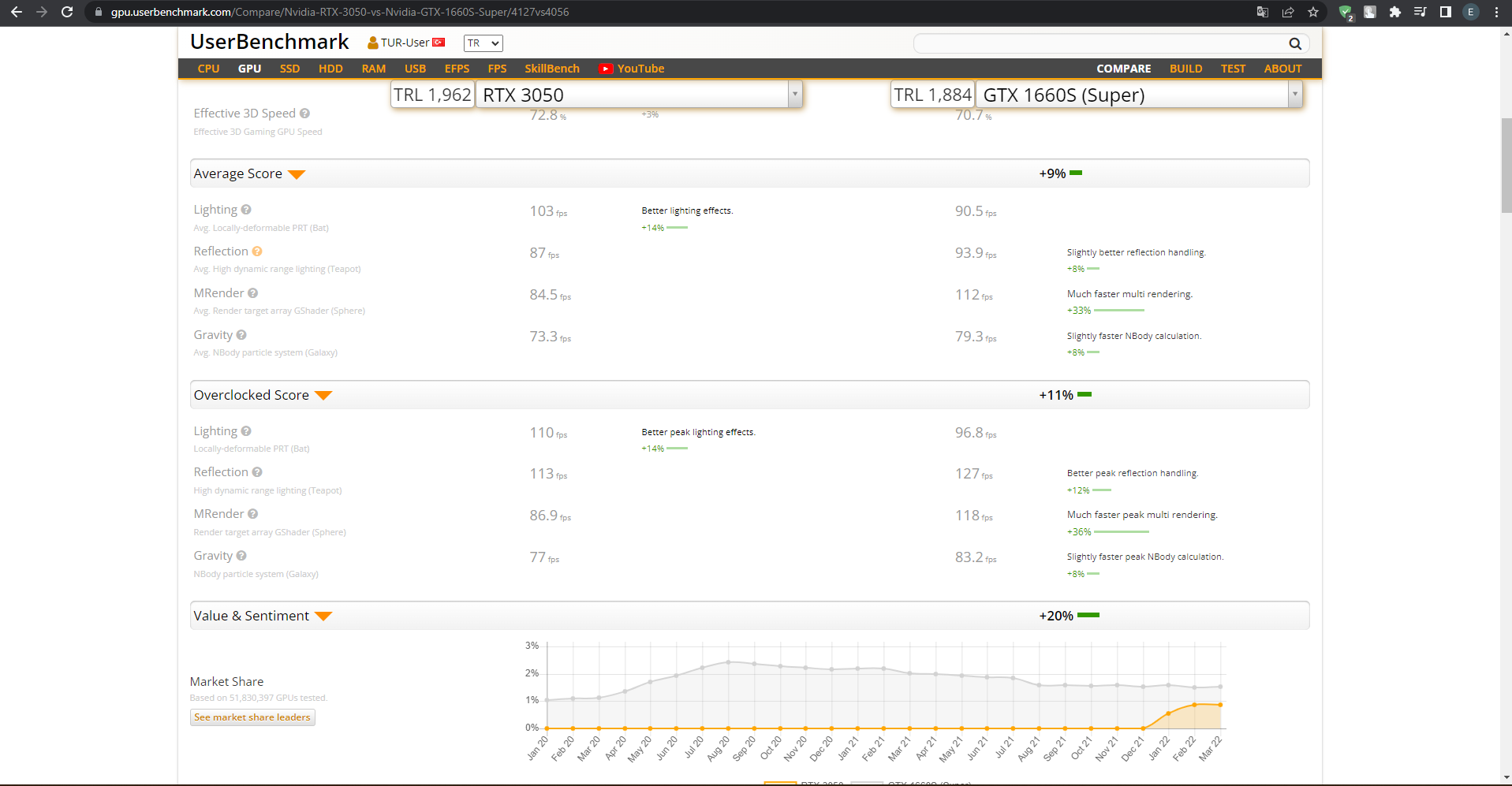Open help icon beside Overclocked MRender
This screenshot has height=786, width=1512.
(252, 514)
